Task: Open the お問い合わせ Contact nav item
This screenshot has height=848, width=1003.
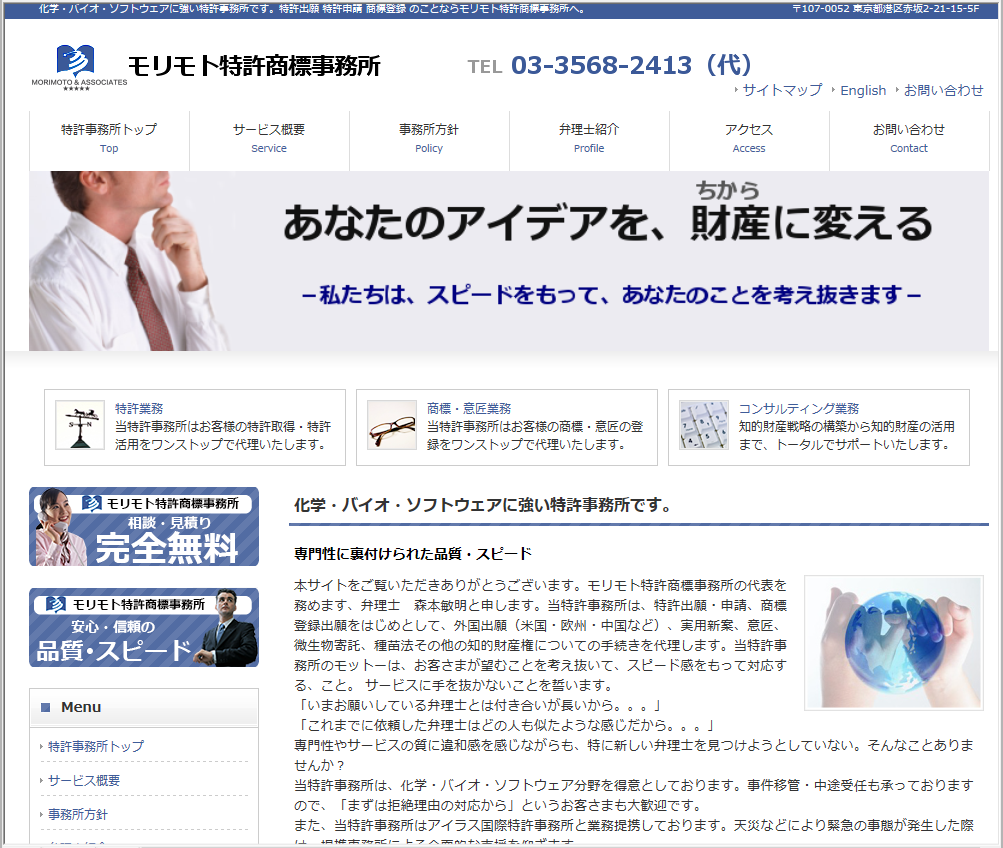Action: [909, 139]
